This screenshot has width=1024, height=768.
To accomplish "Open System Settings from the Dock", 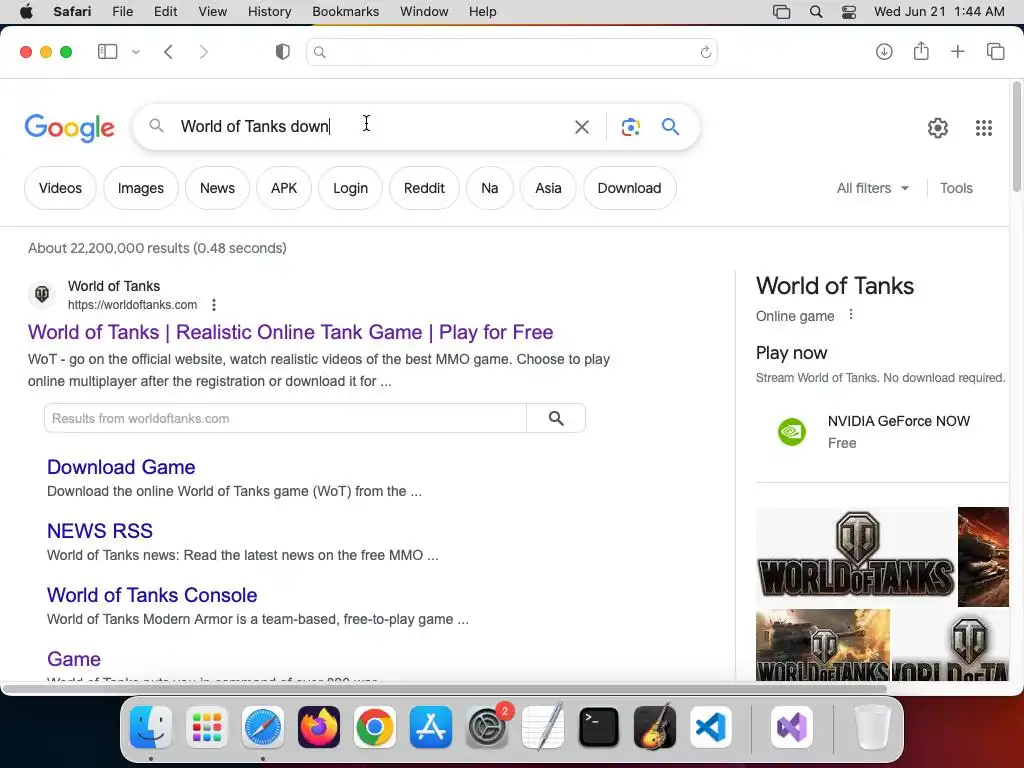I will [487, 727].
